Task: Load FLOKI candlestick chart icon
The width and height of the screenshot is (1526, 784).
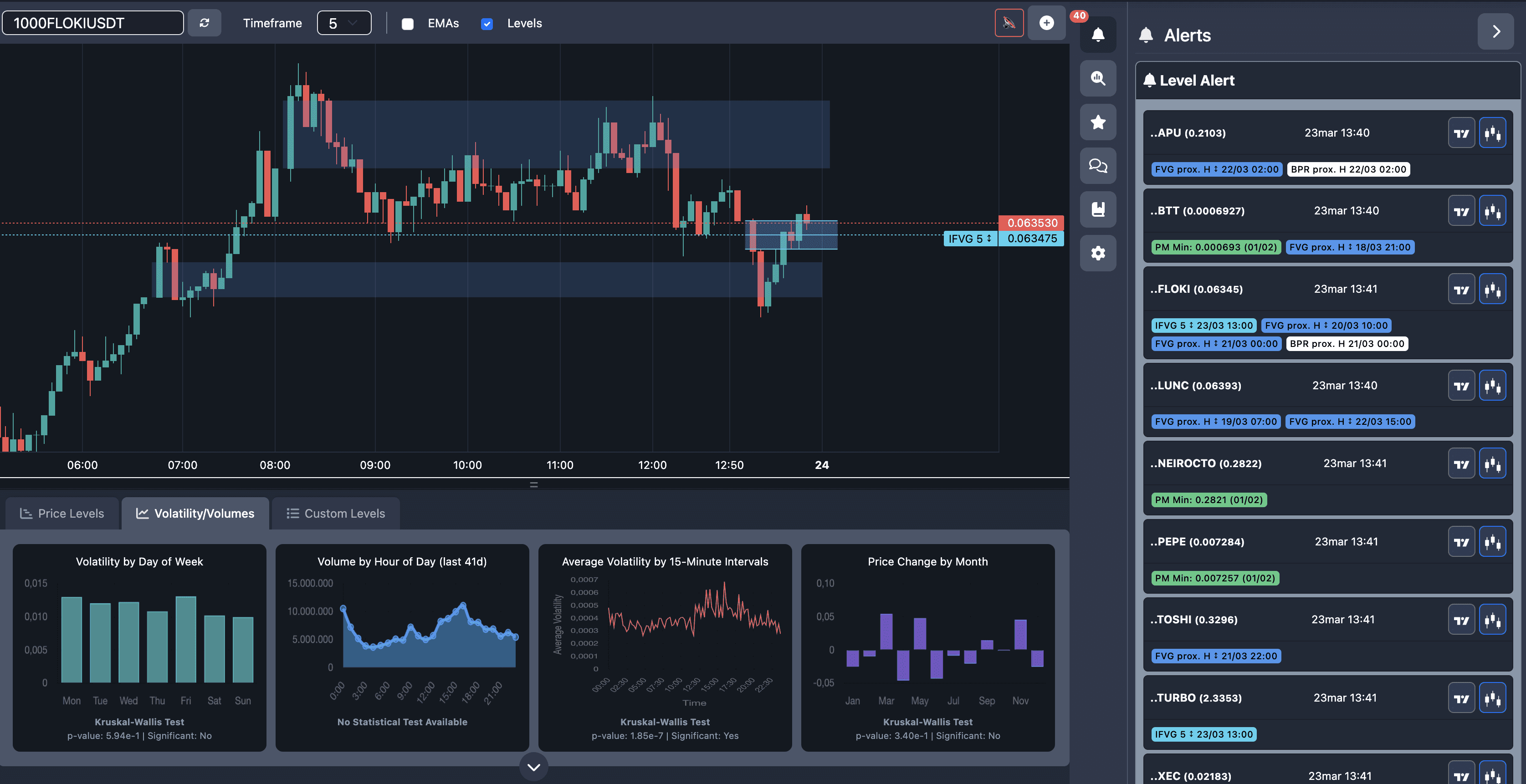Action: click(1492, 290)
